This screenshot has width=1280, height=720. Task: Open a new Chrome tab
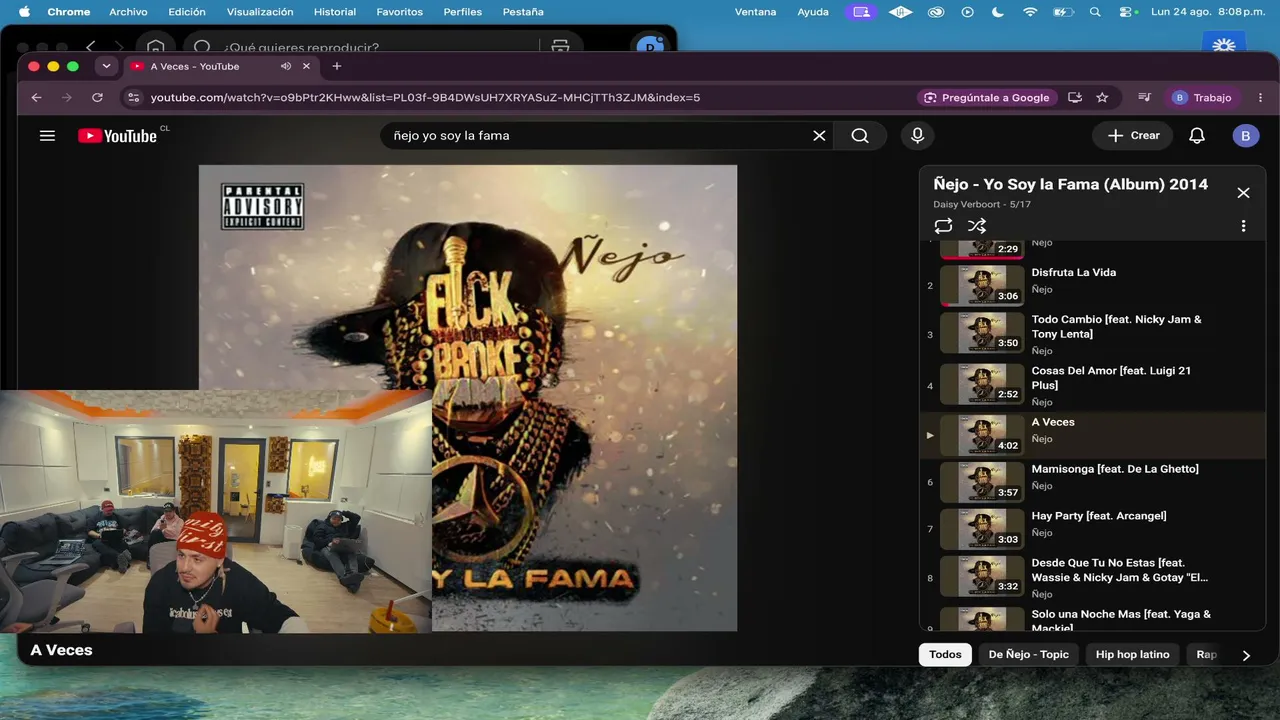(337, 66)
